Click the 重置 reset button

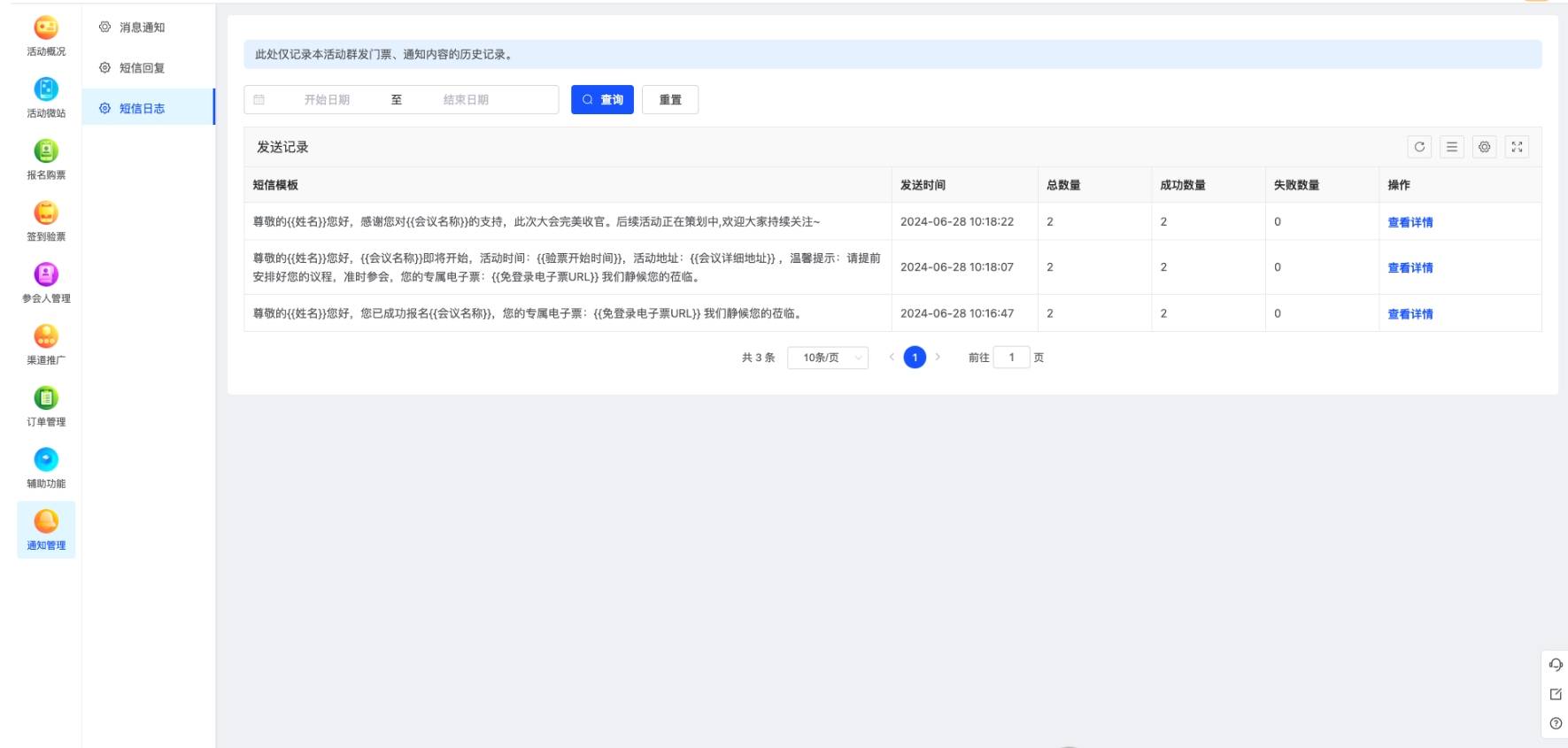coord(670,100)
